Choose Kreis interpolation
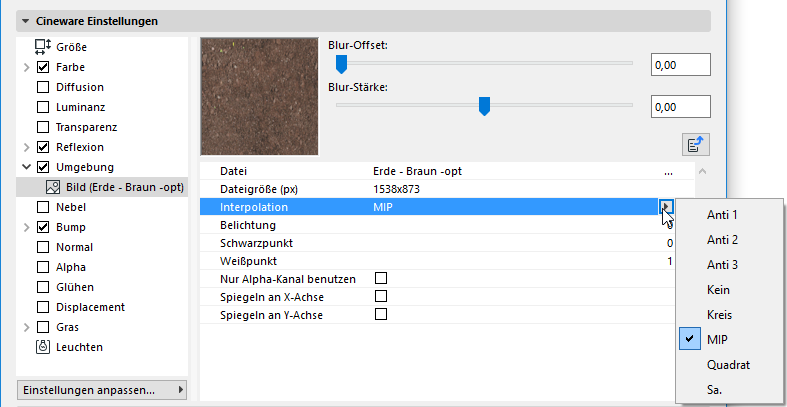The height and width of the screenshot is (407, 787). pos(729,315)
